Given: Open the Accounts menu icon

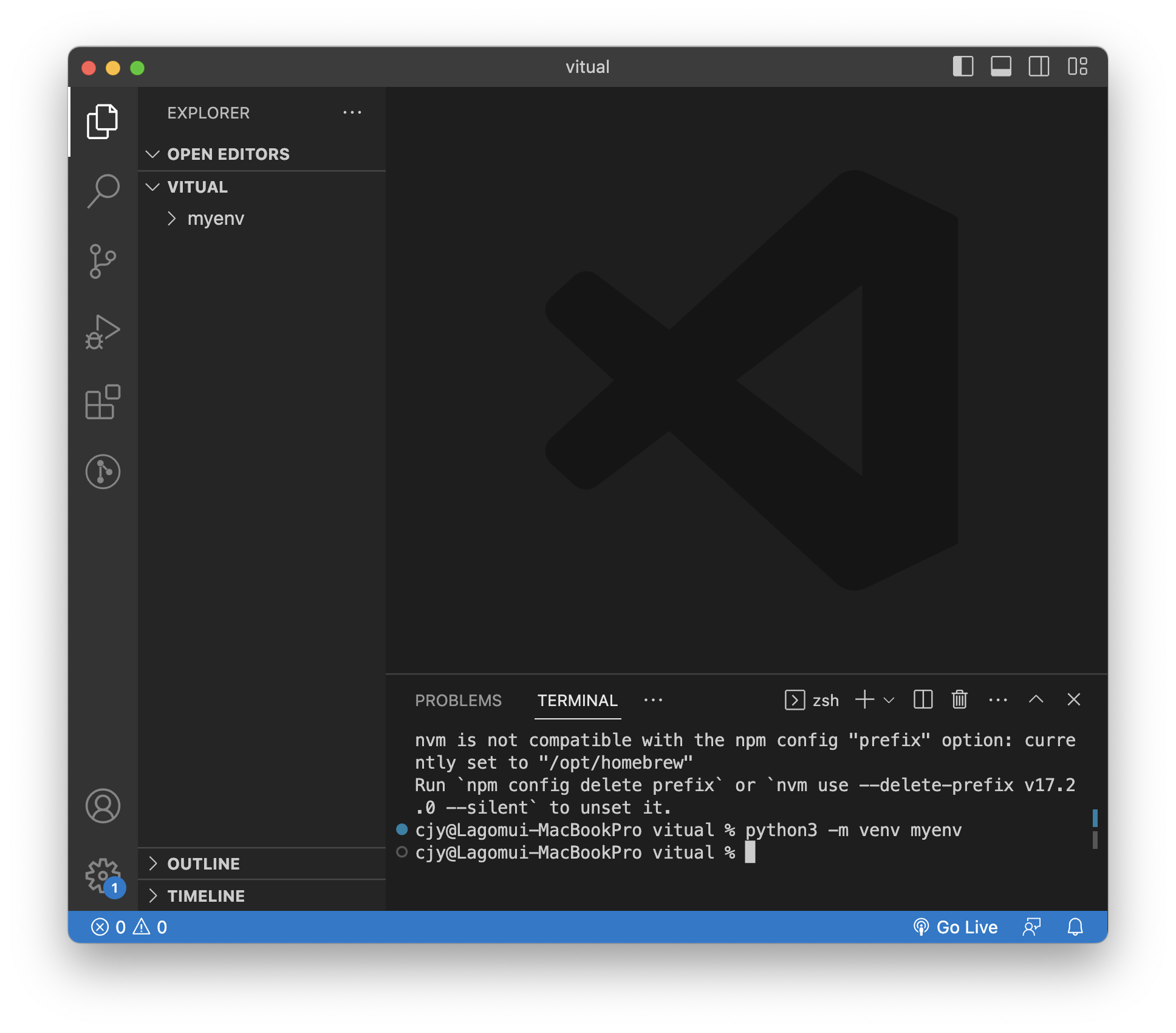Looking at the screenshot, I should pyautogui.click(x=103, y=806).
